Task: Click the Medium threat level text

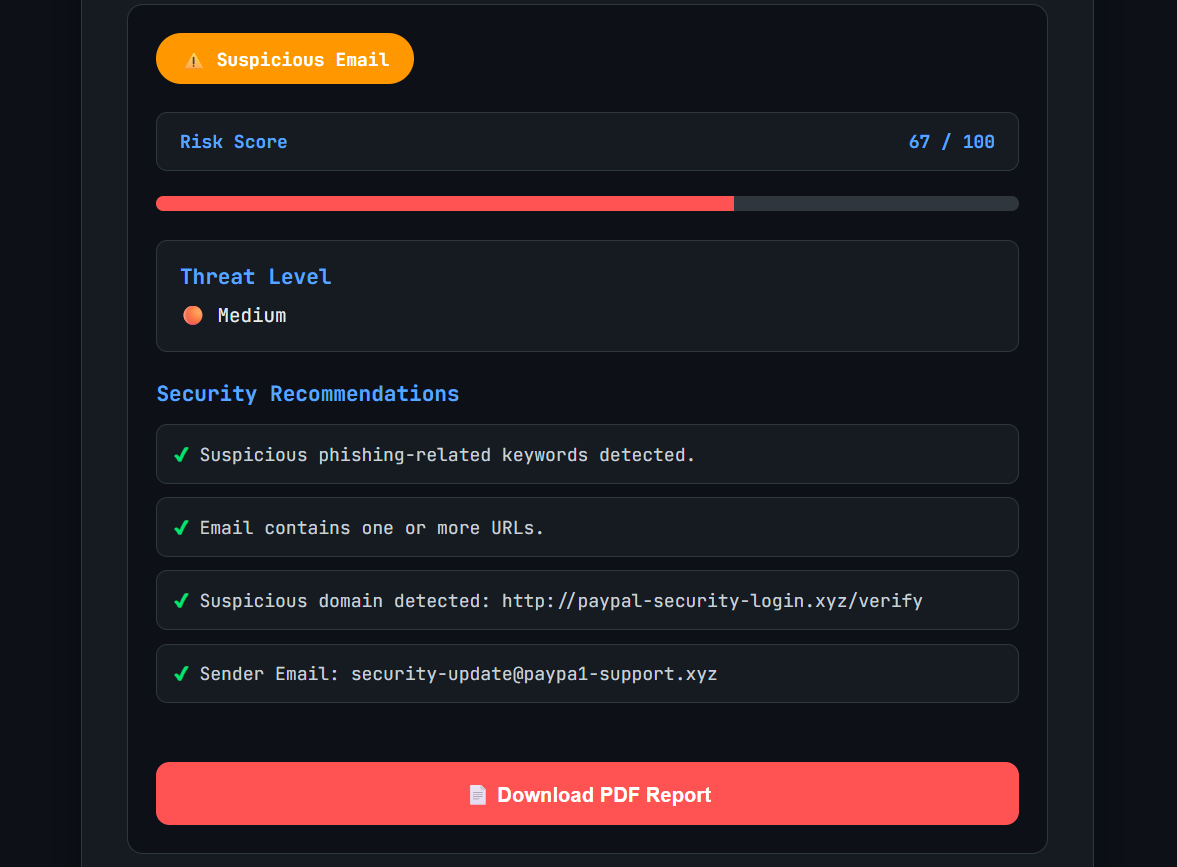Action: (x=251, y=315)
